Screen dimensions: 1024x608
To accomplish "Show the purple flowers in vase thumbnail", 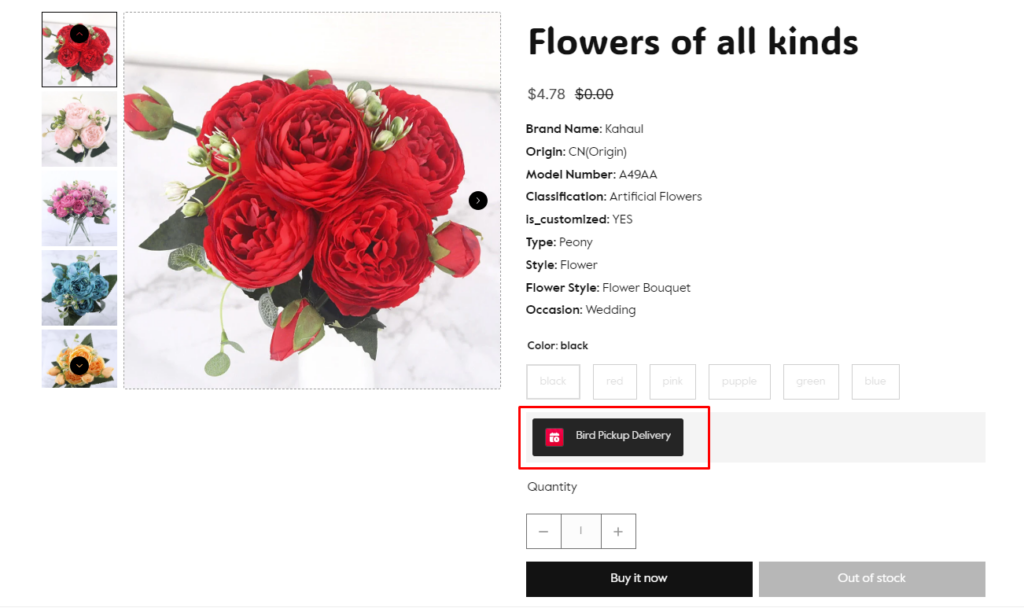I will coord(79,208).
